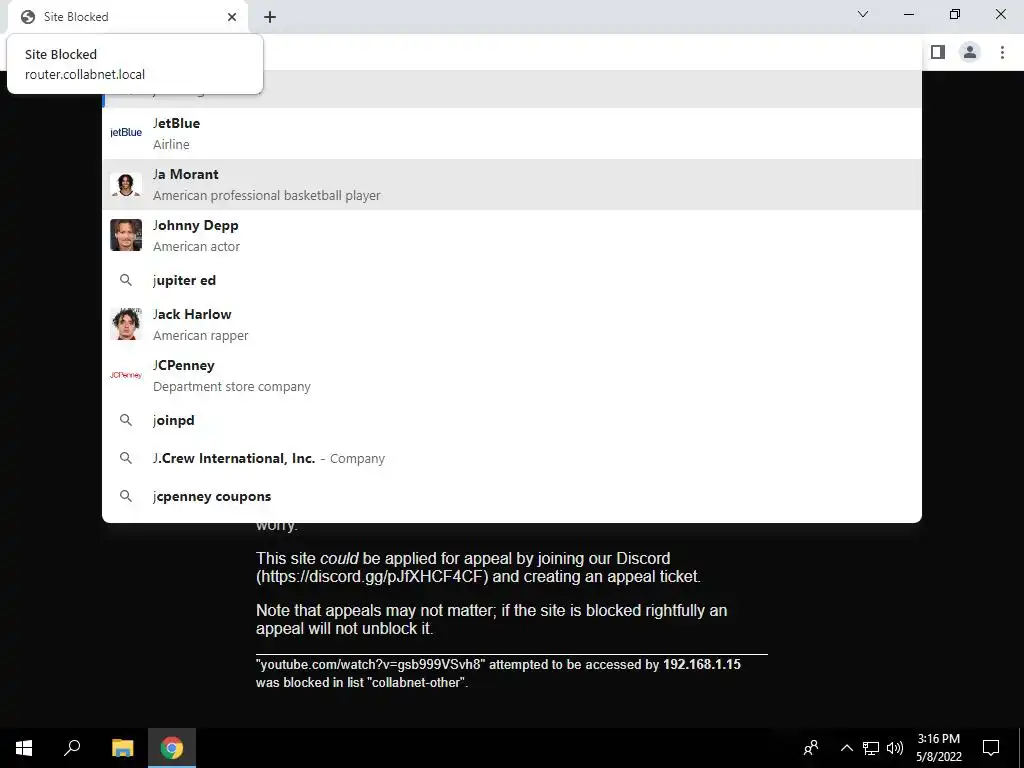Open the Chrome three-dot menu

pyautogui.click(x=1002, y=52)
